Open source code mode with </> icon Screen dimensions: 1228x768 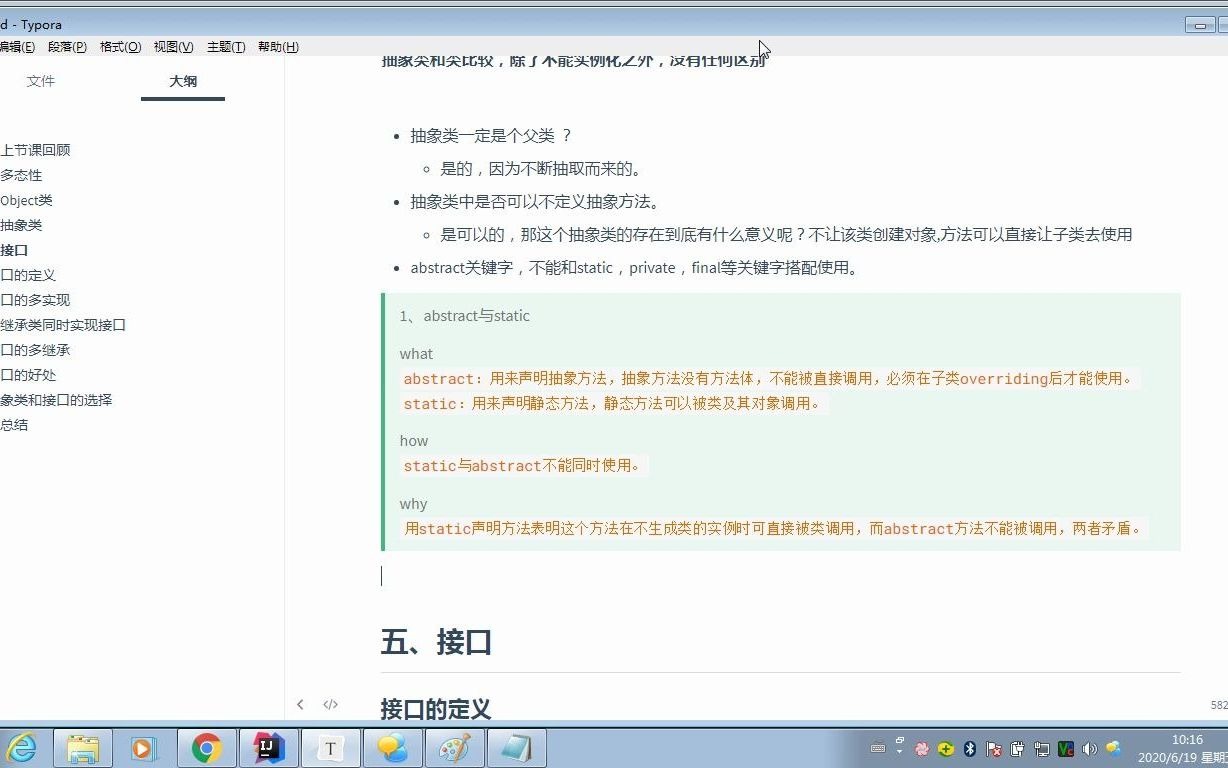(330, 704)
